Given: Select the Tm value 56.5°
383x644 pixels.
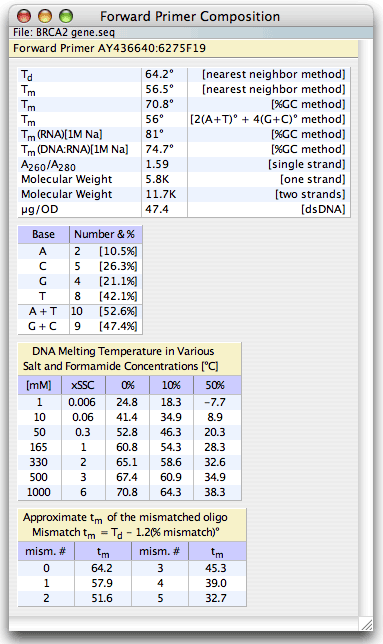Looking at the screenshot, I should pos(159,89).
